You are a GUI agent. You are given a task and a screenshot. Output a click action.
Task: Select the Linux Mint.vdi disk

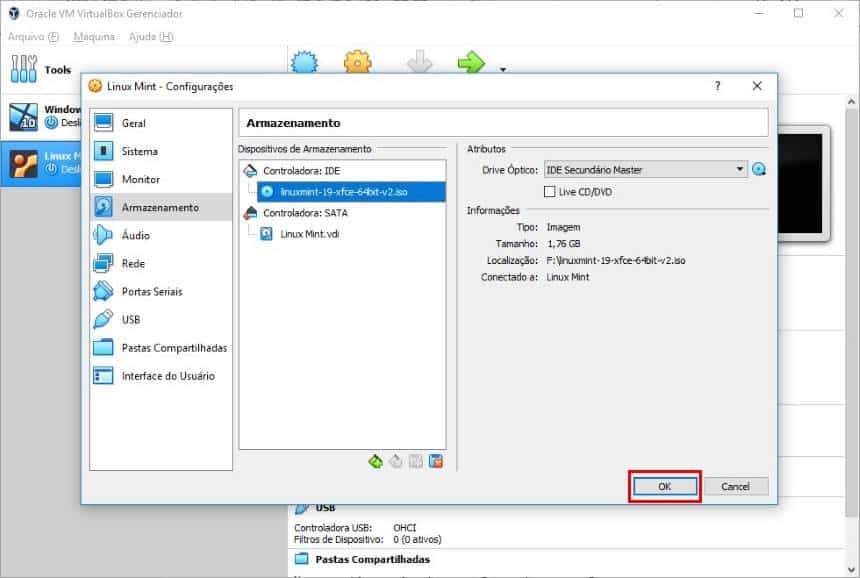[x=351, y=234]
